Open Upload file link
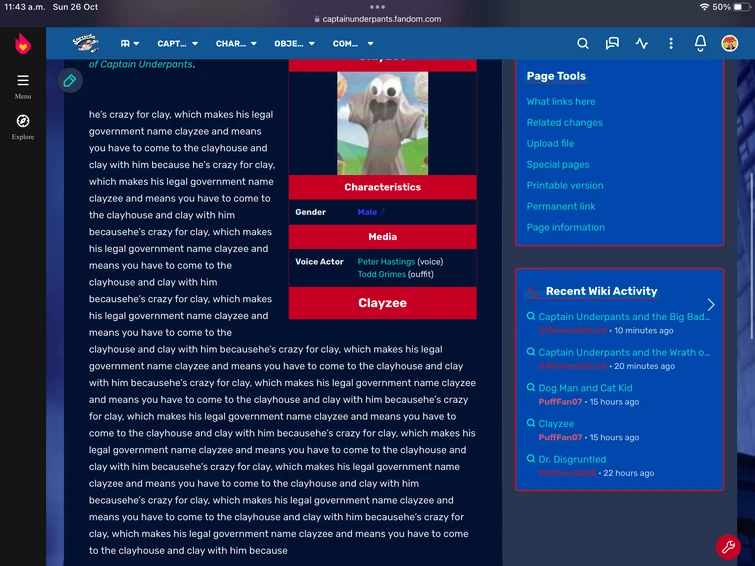 [x=550, y=144]
